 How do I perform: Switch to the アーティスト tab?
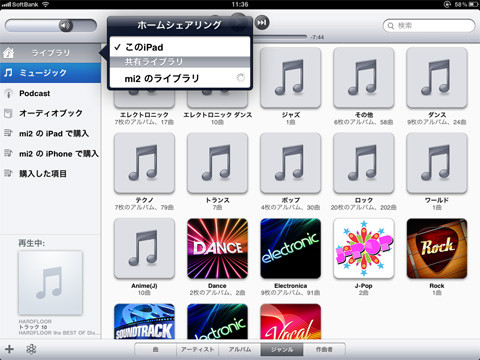197,349
